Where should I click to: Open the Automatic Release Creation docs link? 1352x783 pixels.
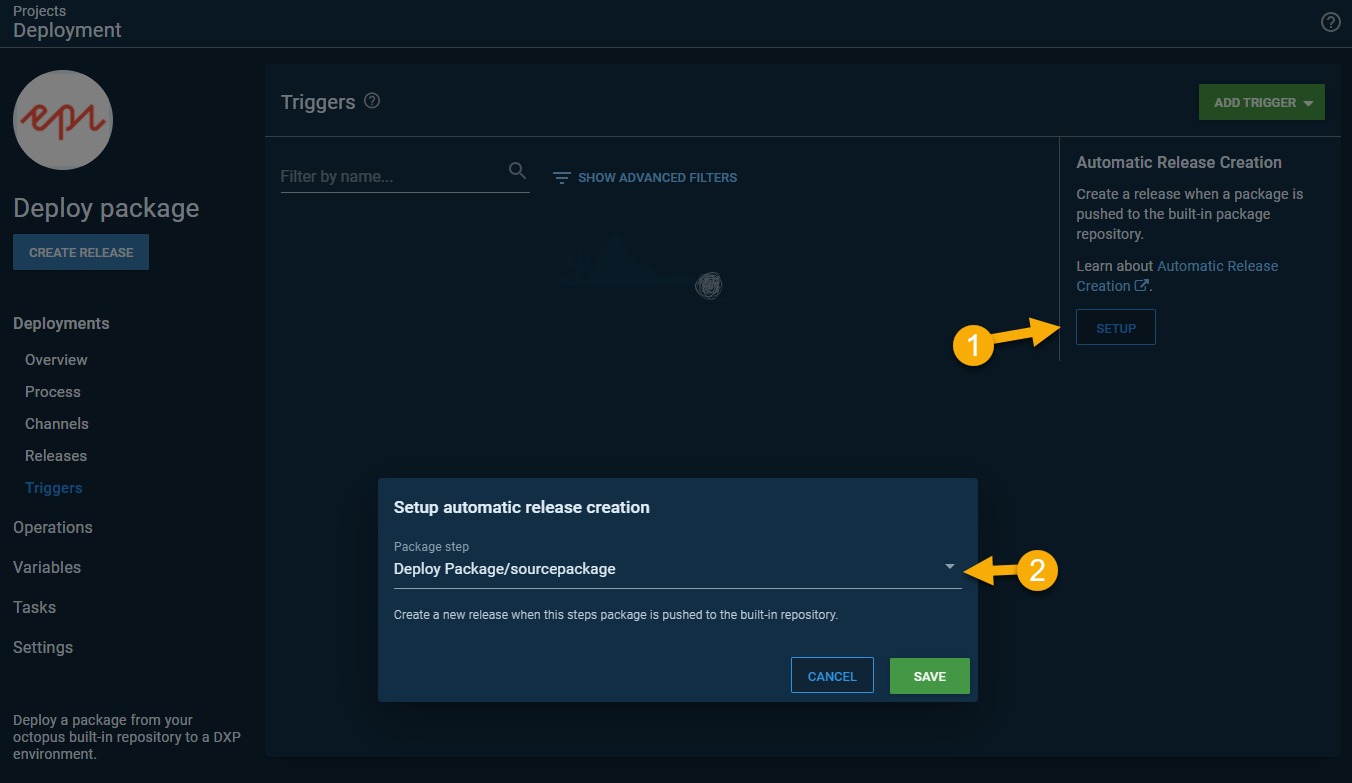coord(1217,266)
